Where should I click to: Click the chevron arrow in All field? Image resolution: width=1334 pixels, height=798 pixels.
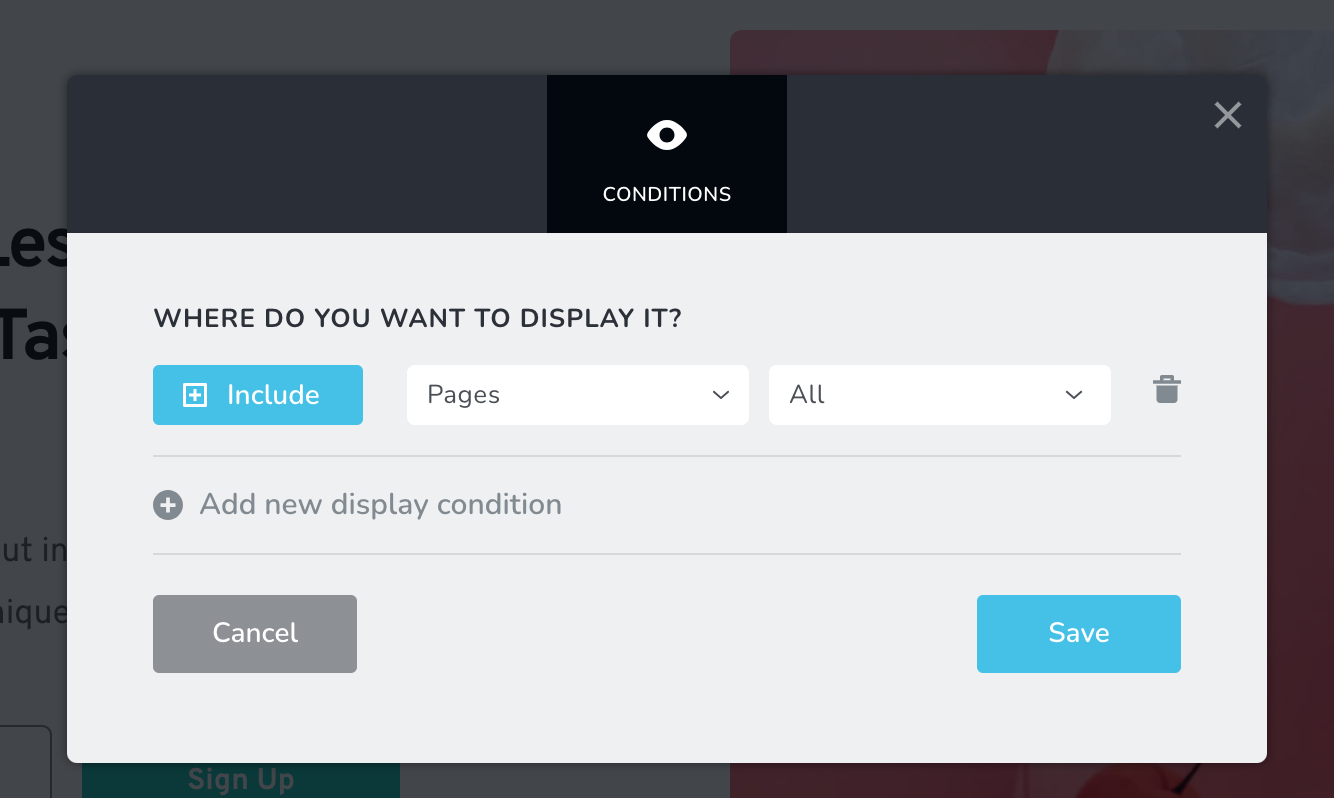[x=1074, y=395]
